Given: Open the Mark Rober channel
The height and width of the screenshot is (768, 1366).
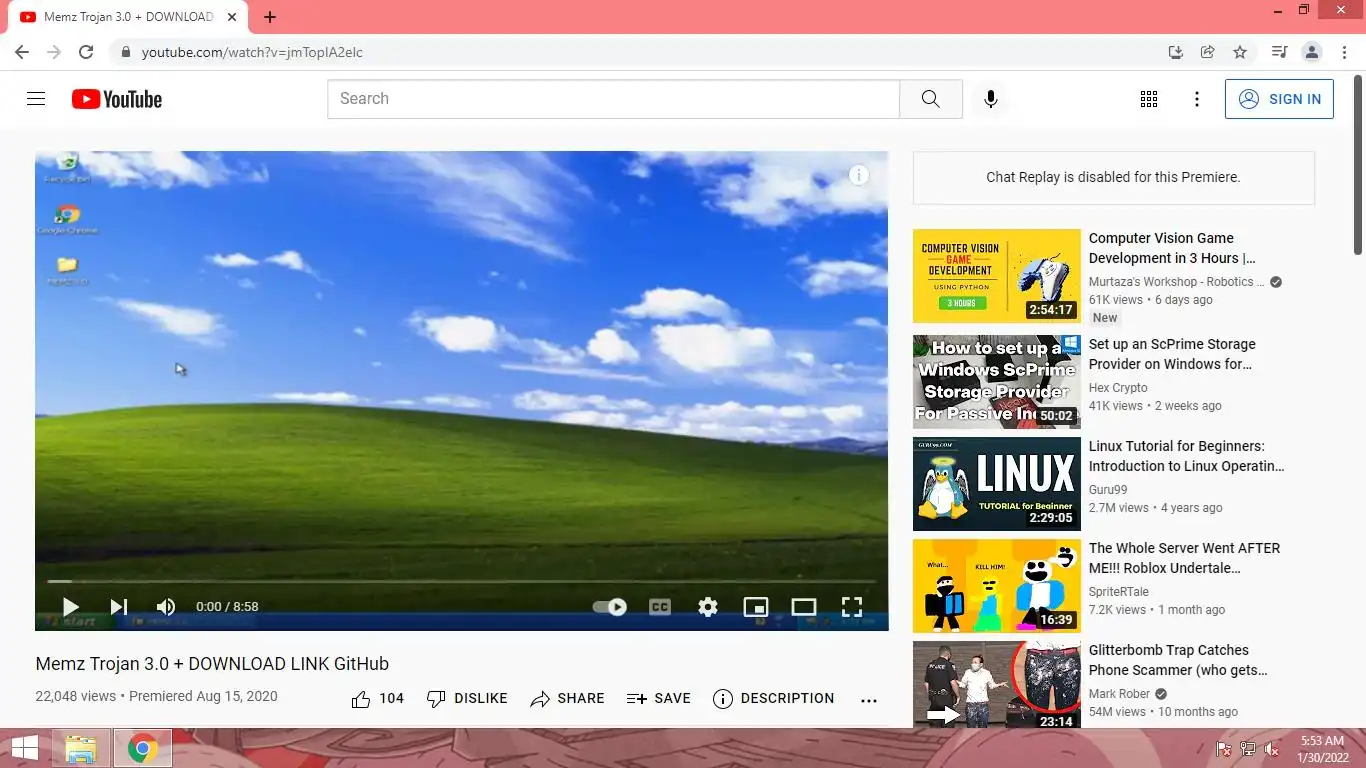Looking at the screenshot, I should pos(1121,694).
